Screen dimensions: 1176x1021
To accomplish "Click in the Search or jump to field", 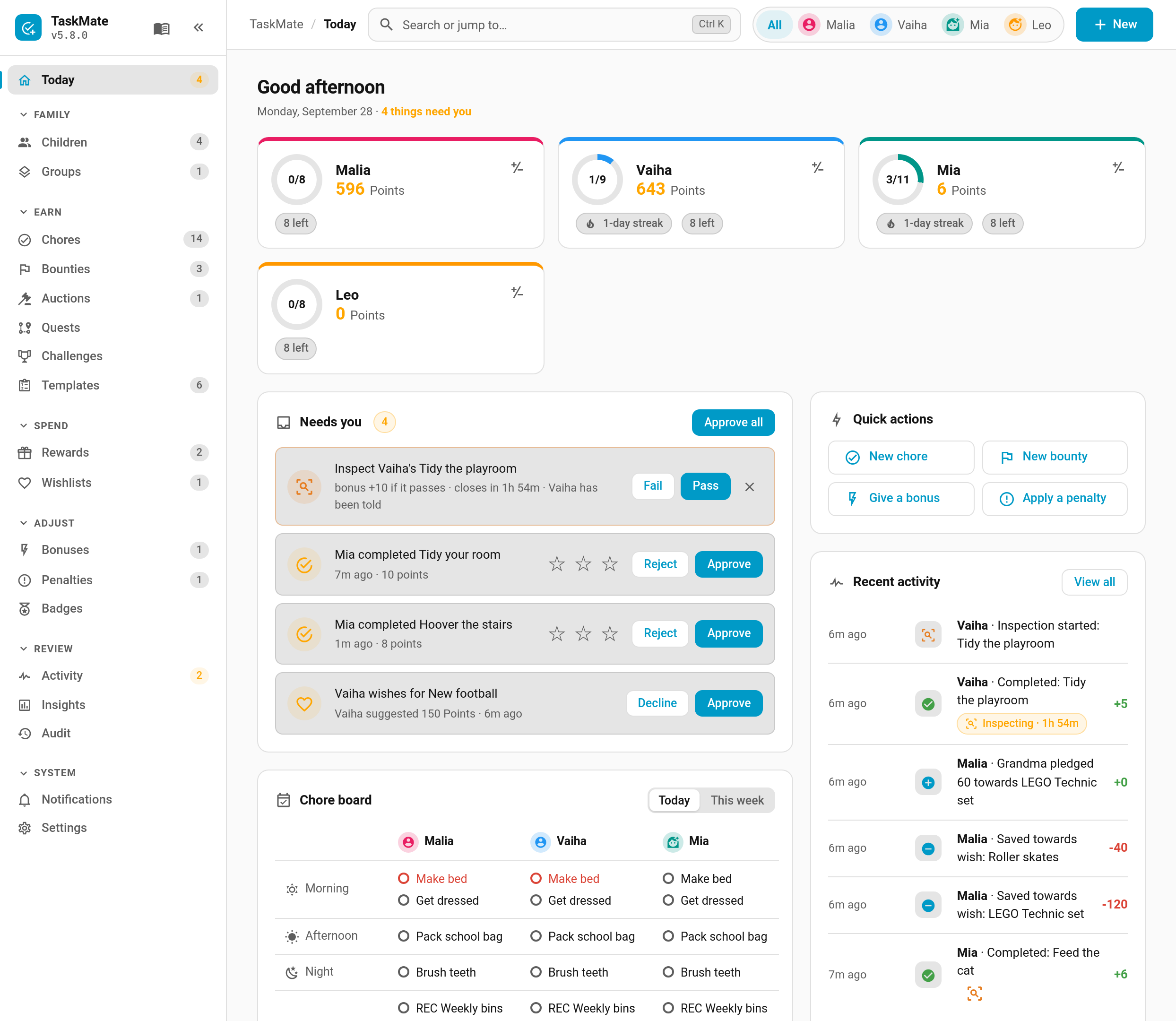I will (554, 25).
